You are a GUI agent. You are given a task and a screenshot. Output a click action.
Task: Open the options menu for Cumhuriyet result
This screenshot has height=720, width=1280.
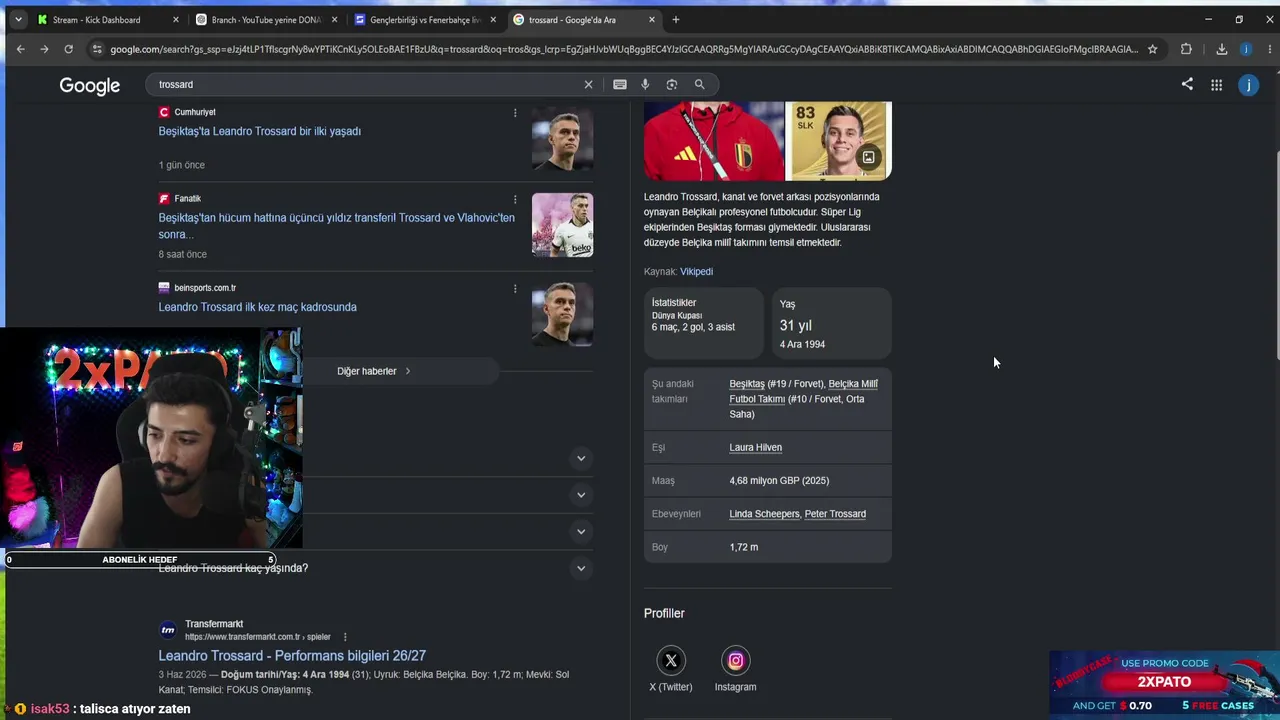coord(515,113)
